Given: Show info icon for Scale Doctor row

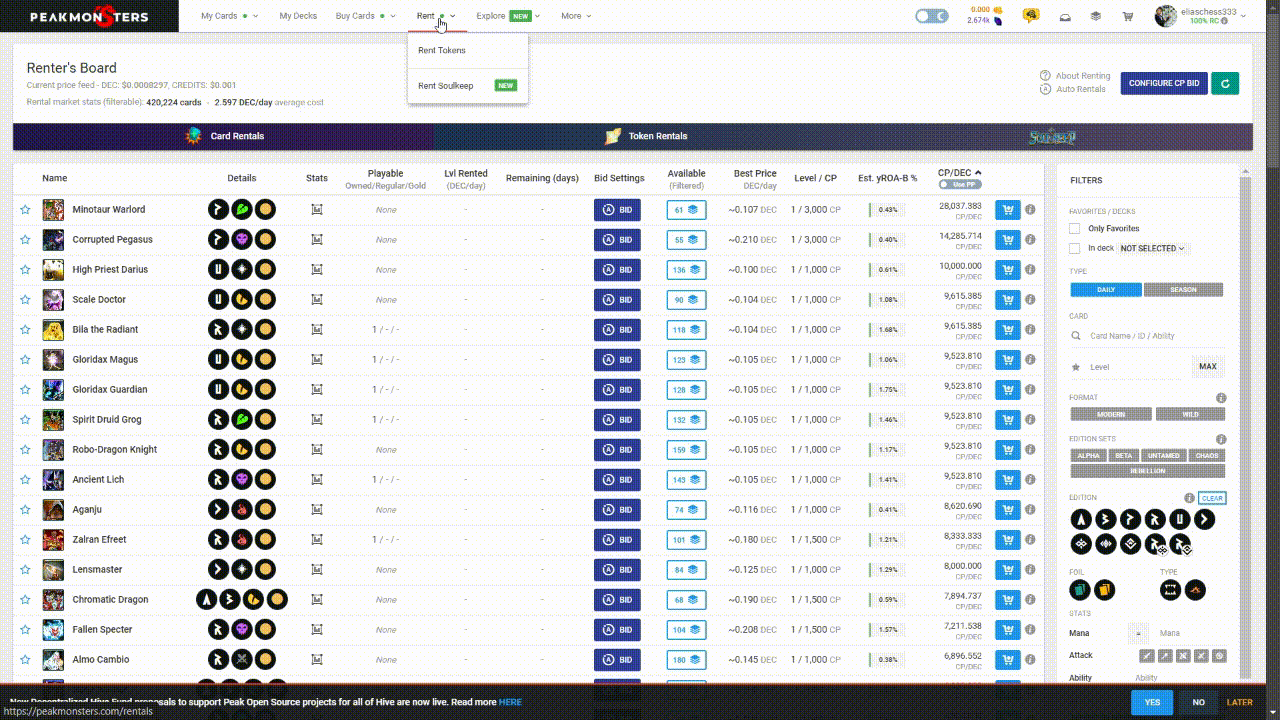Looking at the screenshot, I should point(1030,300).
